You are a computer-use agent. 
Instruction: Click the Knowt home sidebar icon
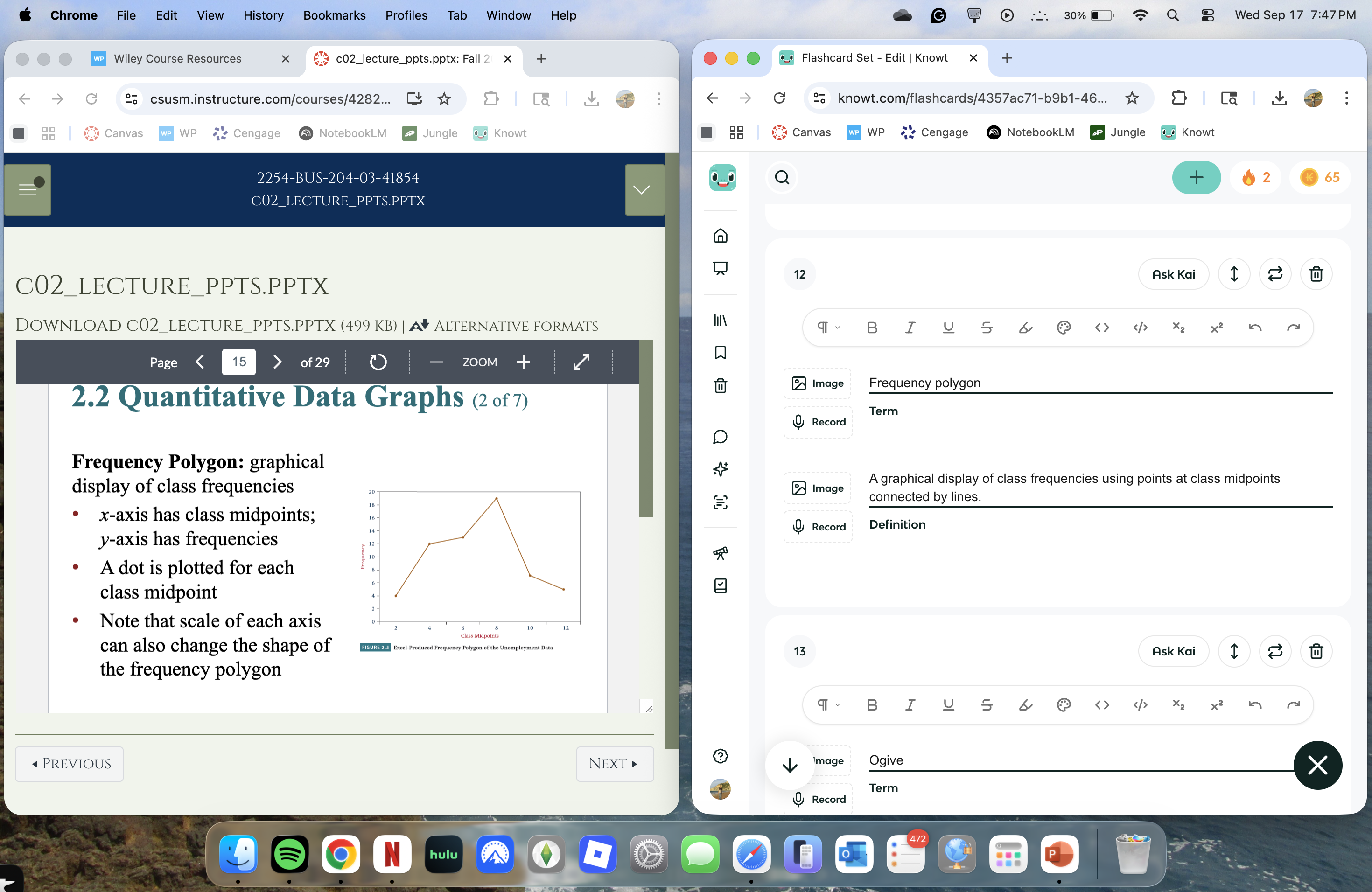(x=720, y=236)
